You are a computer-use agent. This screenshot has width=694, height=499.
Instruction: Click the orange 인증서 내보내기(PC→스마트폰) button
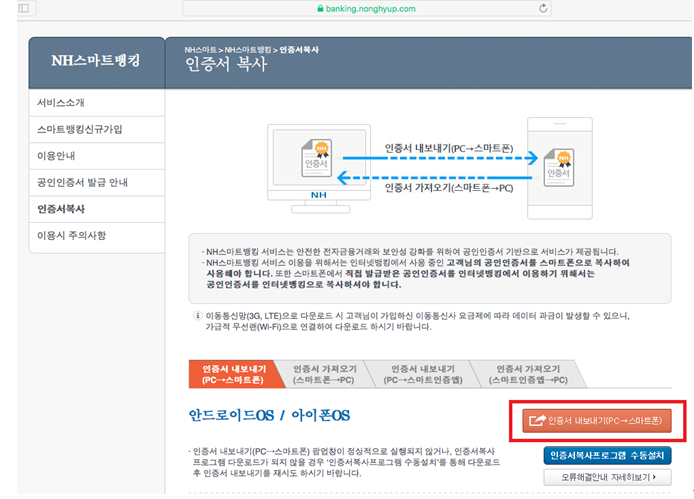[x=597, y=421]
